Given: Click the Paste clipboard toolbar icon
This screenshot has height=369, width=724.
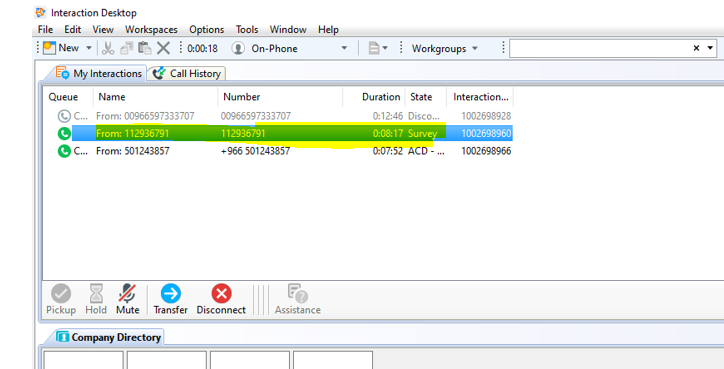Looking at the screenshot, I should tap(145, 48).
